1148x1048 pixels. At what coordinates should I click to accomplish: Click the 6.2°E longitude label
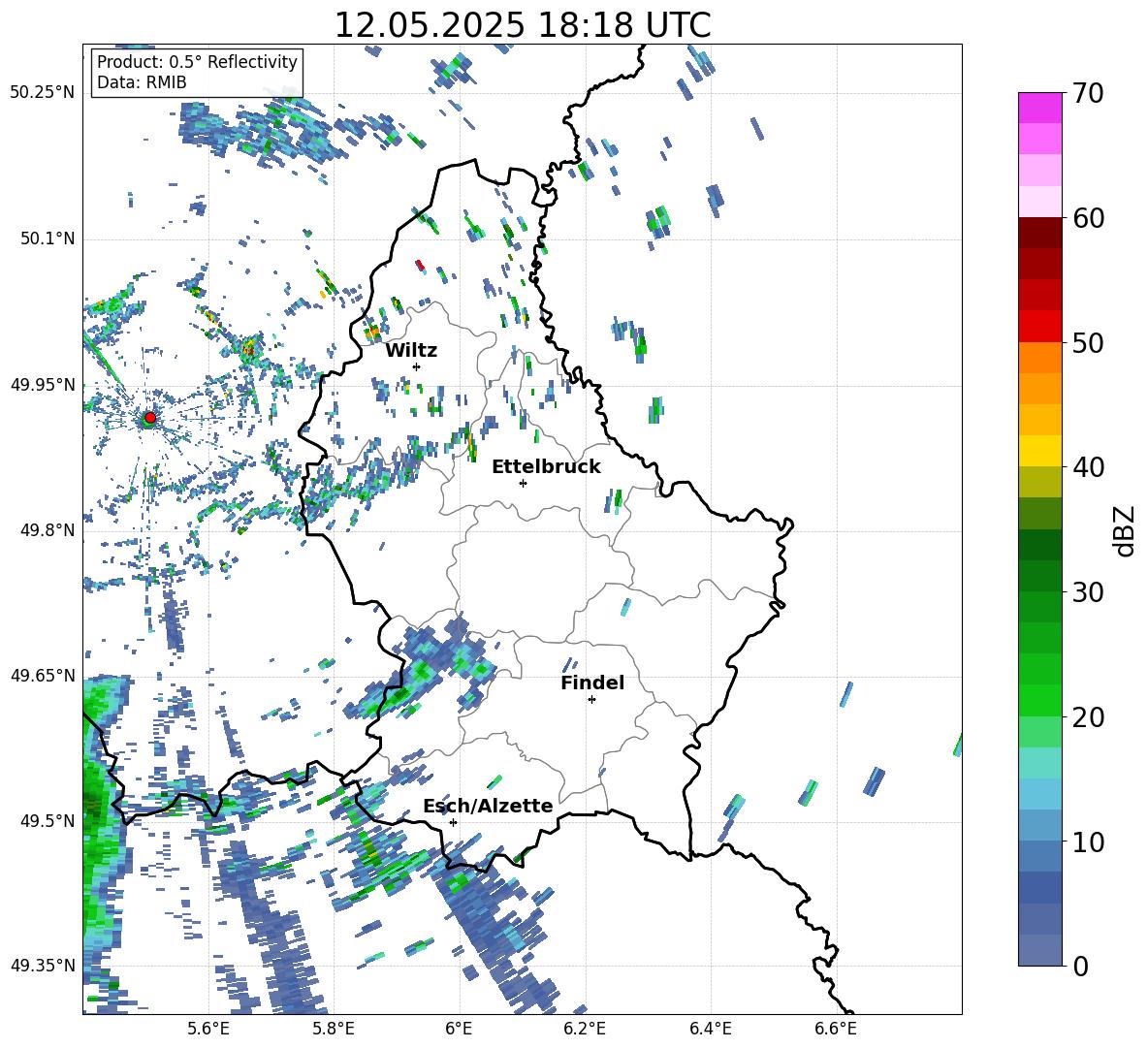click(x=585, y=1029)
